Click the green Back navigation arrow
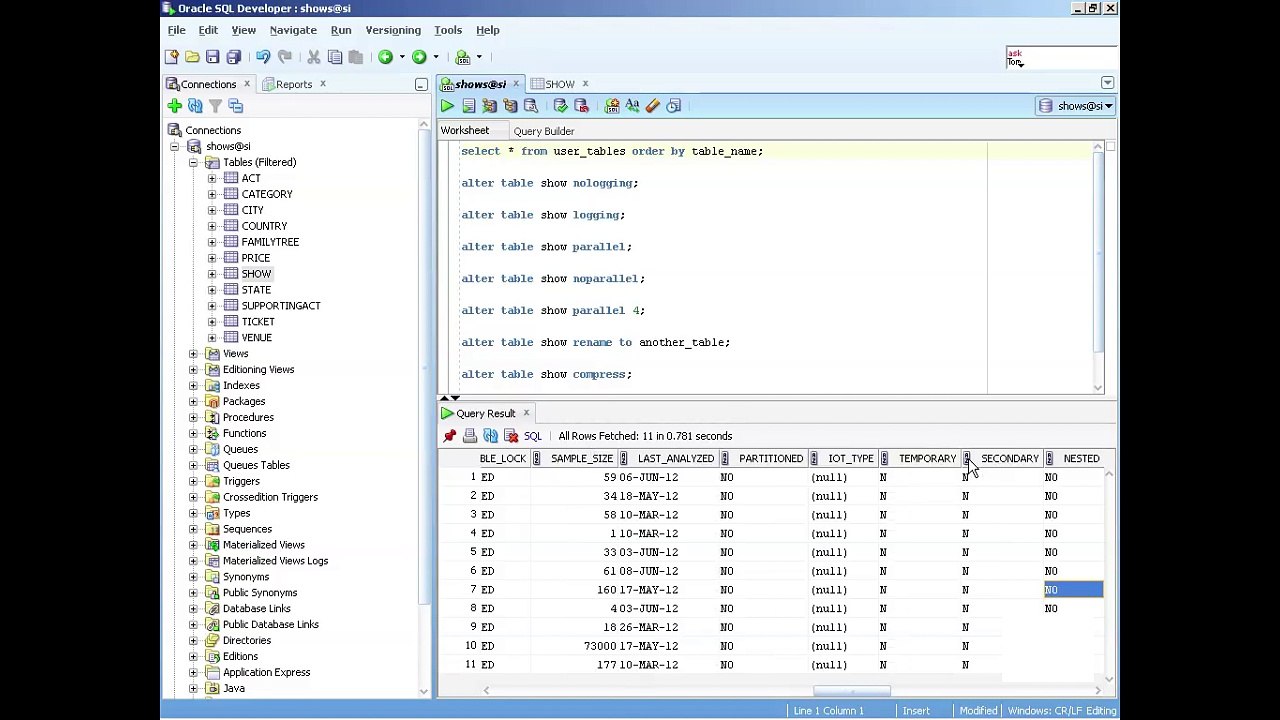Image resolution: width=1280 pixels, height=720 pixels. tap(385, 57)
